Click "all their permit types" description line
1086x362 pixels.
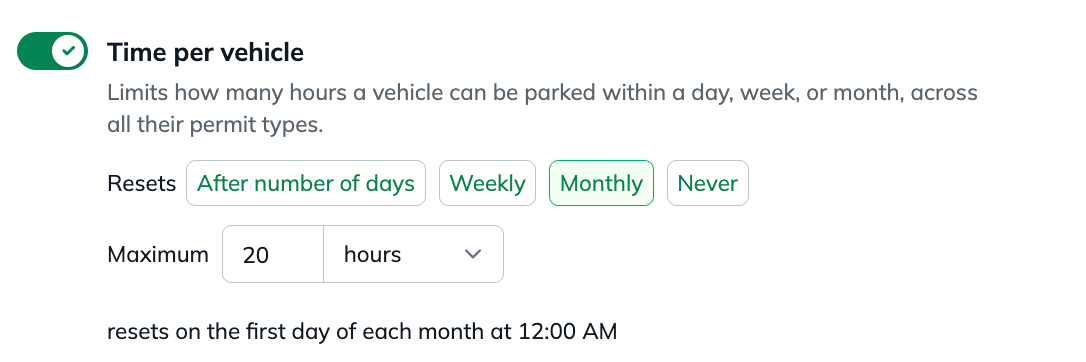point(215,127)
